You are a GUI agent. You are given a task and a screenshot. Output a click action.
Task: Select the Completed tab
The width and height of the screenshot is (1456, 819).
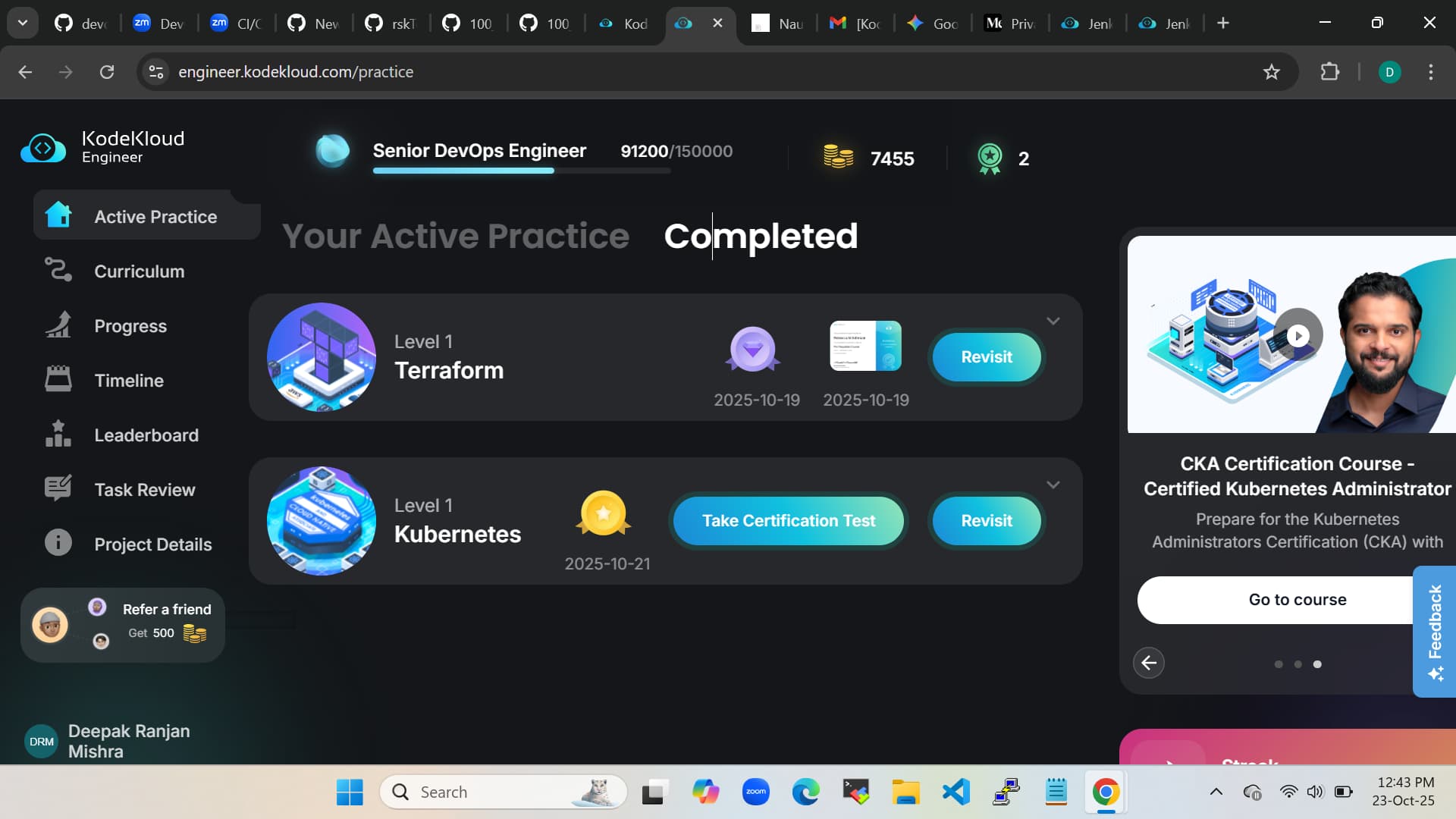point(761,236)
